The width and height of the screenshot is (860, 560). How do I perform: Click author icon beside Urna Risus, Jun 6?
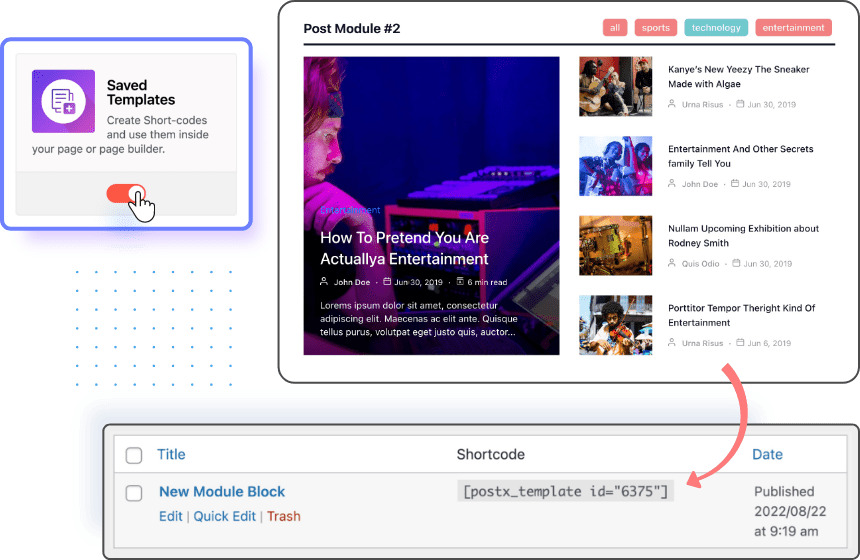[671, 342]
